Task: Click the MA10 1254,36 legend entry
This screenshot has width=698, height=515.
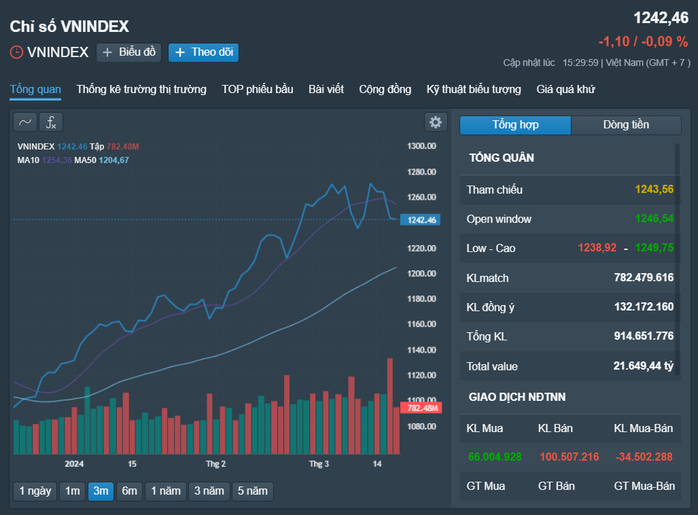Action: point(45,160)
